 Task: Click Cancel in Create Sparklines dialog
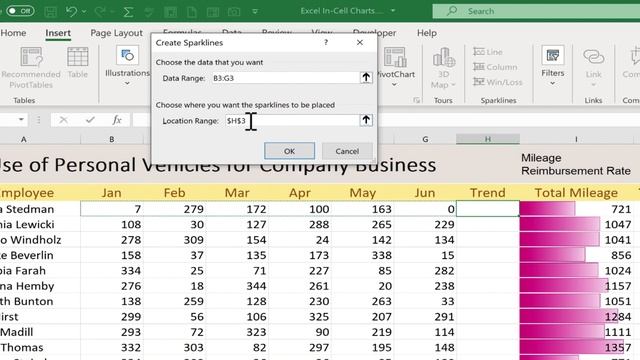click(x=347, y=151)
